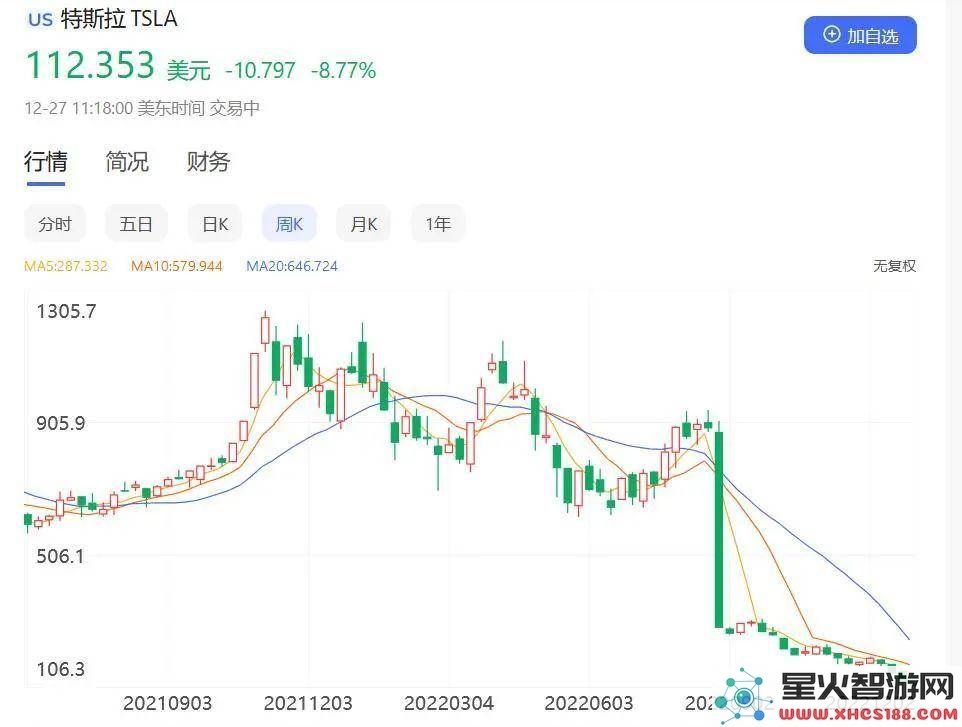Click the -10.797 price change value
The width and height of the screenshot is (962, 727).
pyautogui.click(x=260, y=70)
